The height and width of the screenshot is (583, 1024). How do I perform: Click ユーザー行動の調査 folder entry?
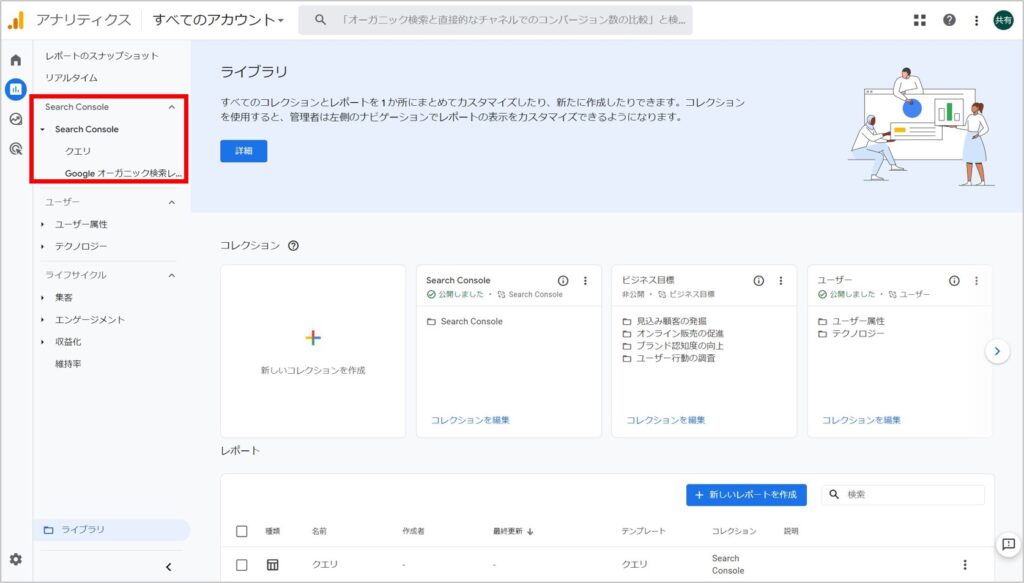(669, 358)
